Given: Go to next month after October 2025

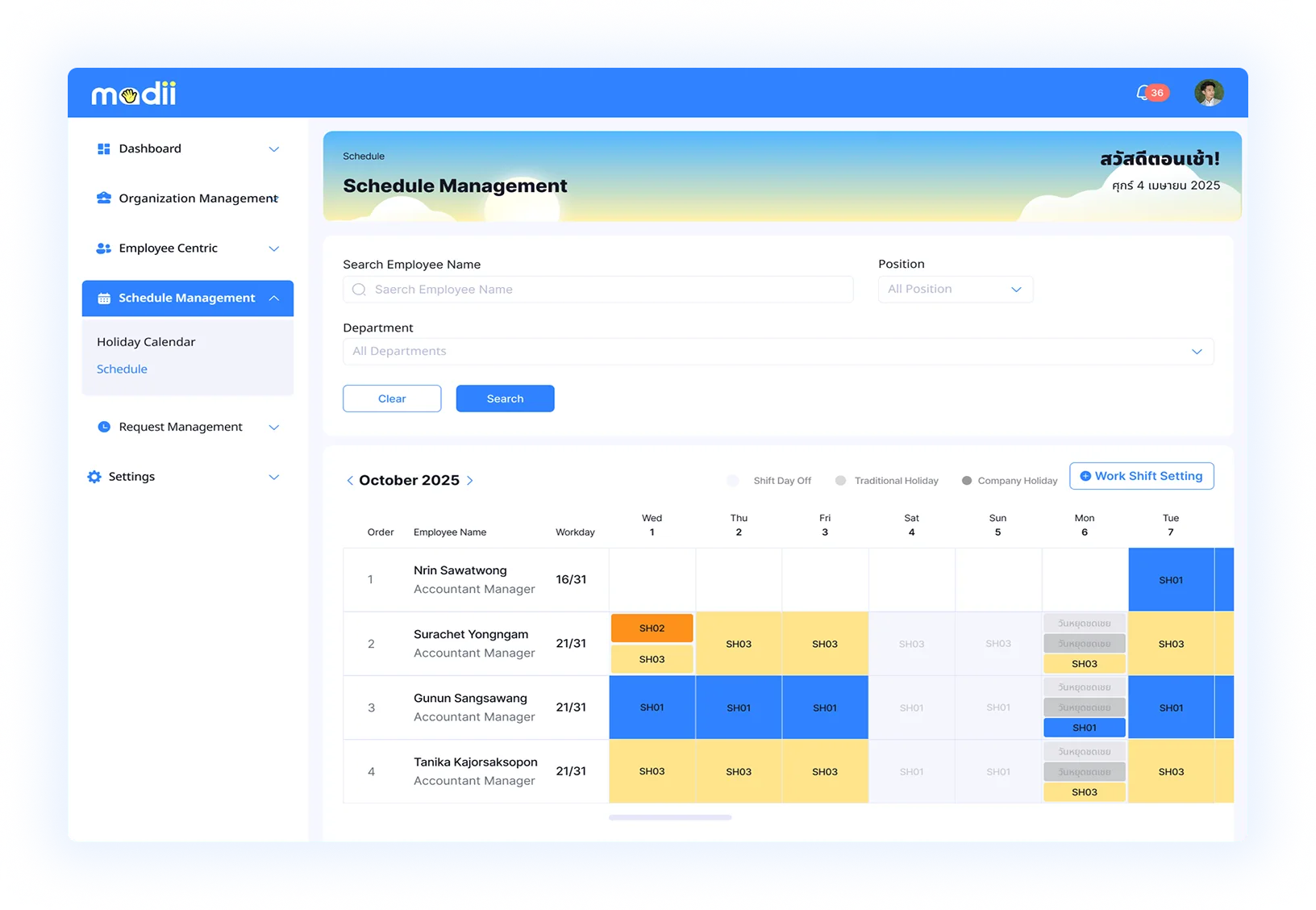Looking at the screenshot, I should point(470,481).
